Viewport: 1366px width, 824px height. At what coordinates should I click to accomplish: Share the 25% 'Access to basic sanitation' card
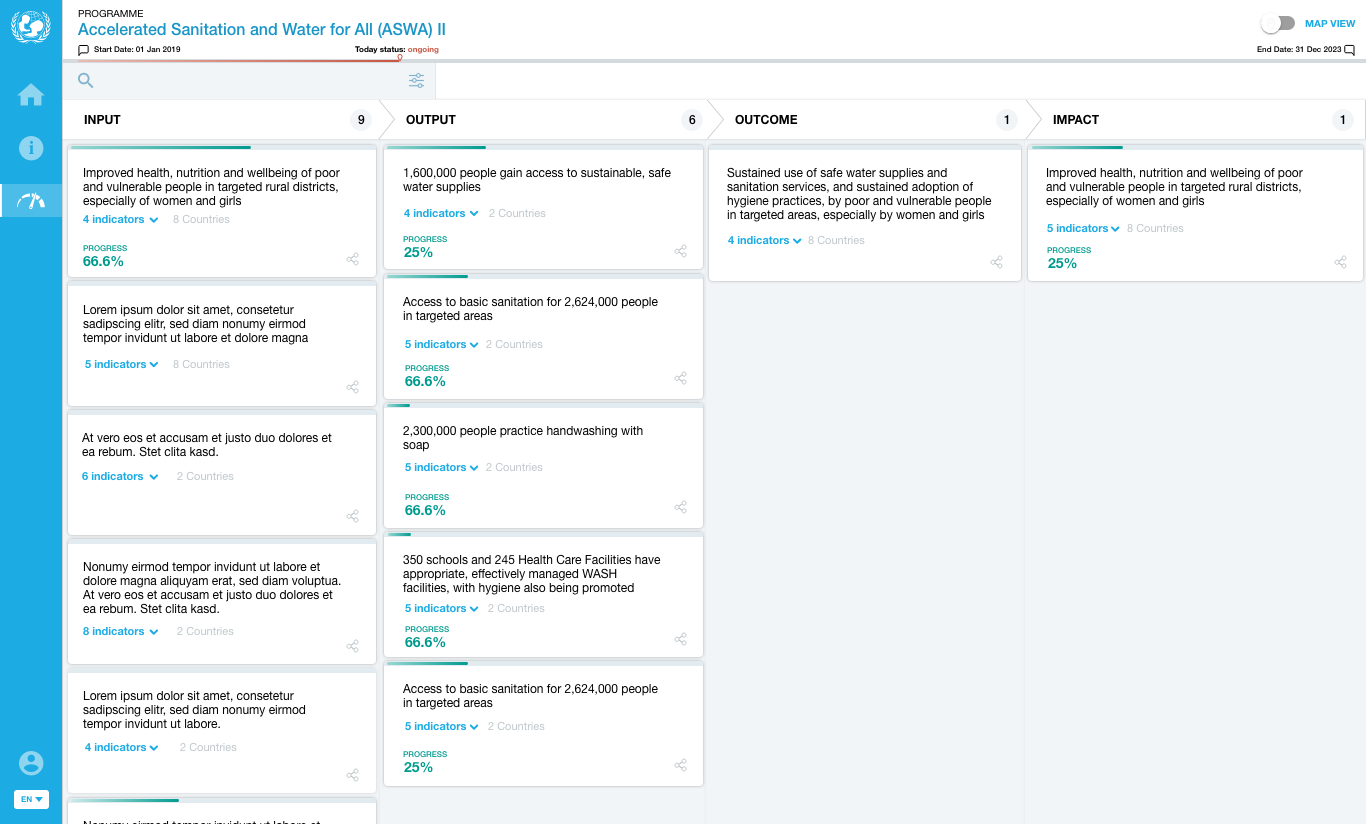(681, 765)
